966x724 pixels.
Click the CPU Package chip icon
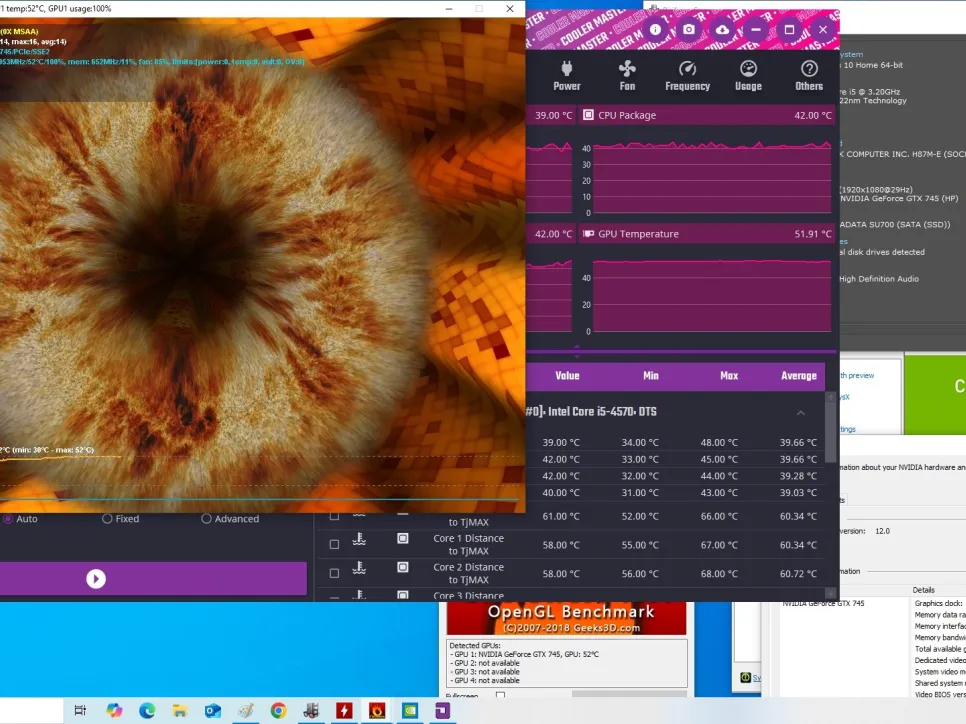click(x=588, y=115)
